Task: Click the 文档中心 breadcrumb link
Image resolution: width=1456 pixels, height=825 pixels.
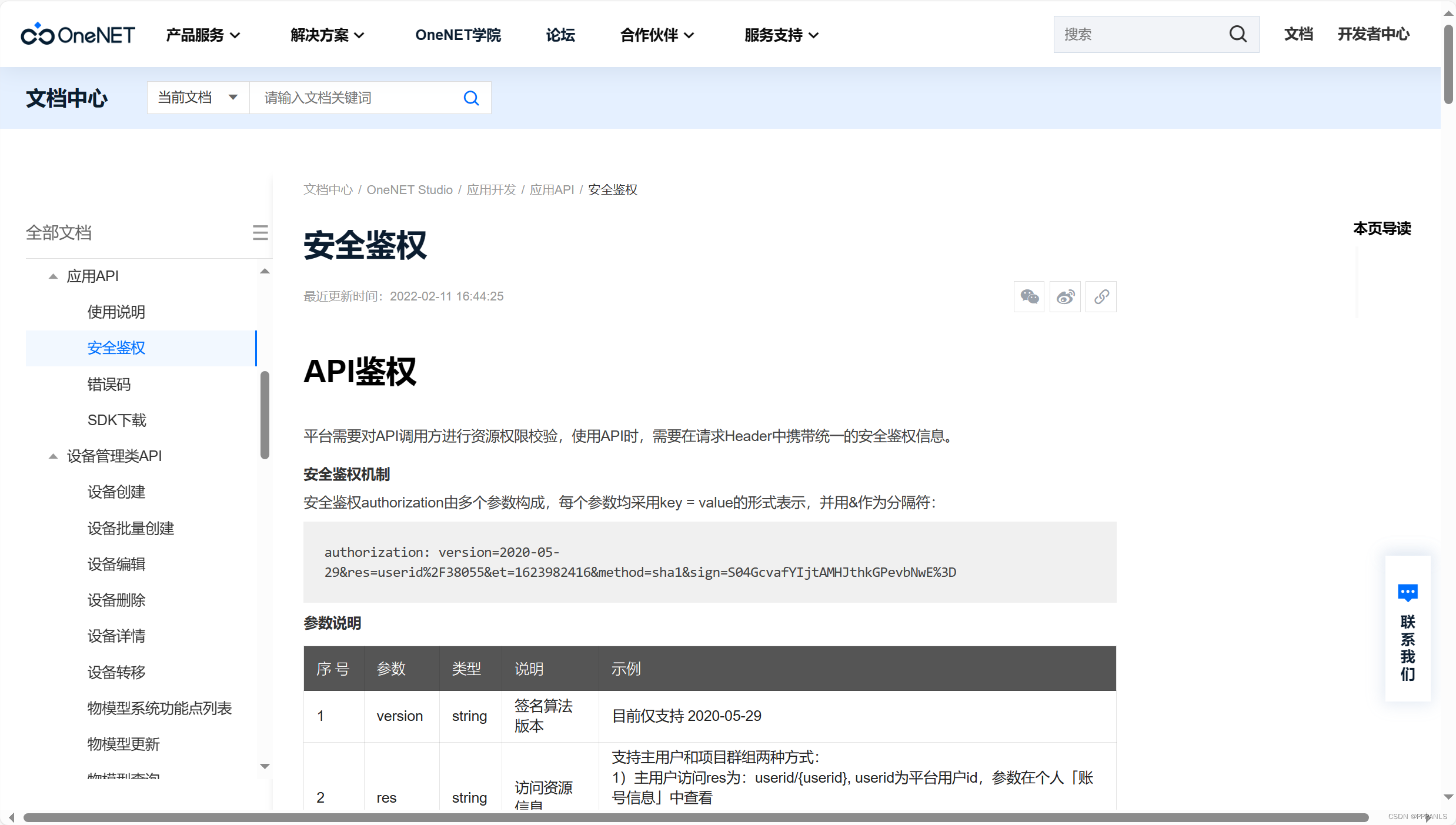Action: point(328,189)
